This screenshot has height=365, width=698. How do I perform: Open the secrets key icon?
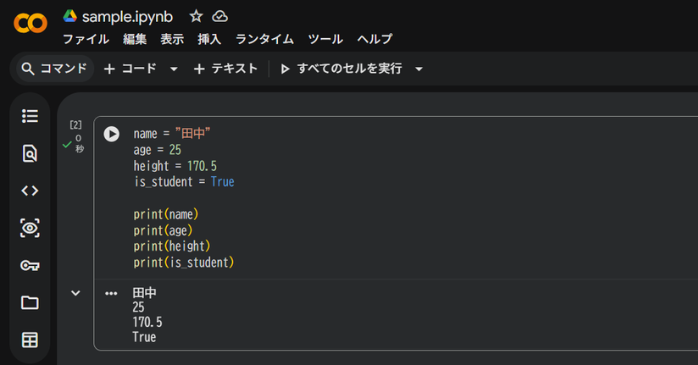[30, 265]
